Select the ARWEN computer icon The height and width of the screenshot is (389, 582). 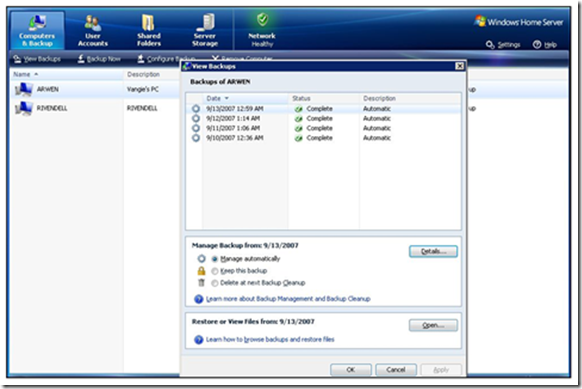click(24, 89)
